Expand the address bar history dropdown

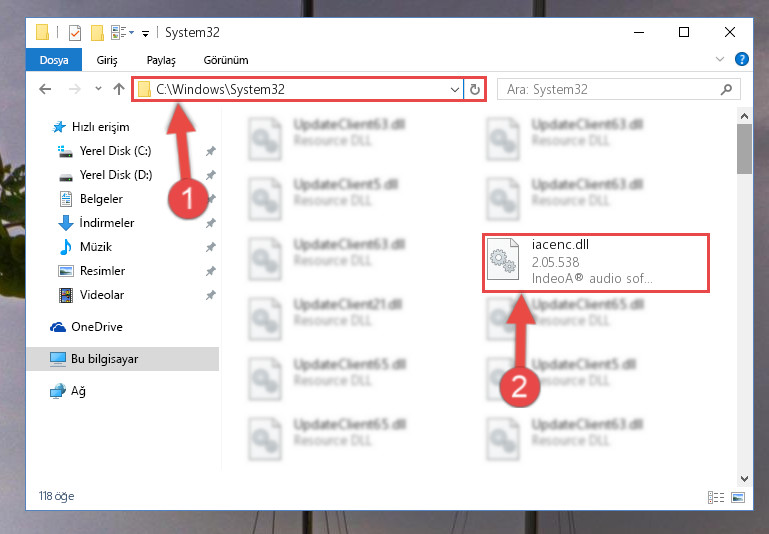click(455, 89)
